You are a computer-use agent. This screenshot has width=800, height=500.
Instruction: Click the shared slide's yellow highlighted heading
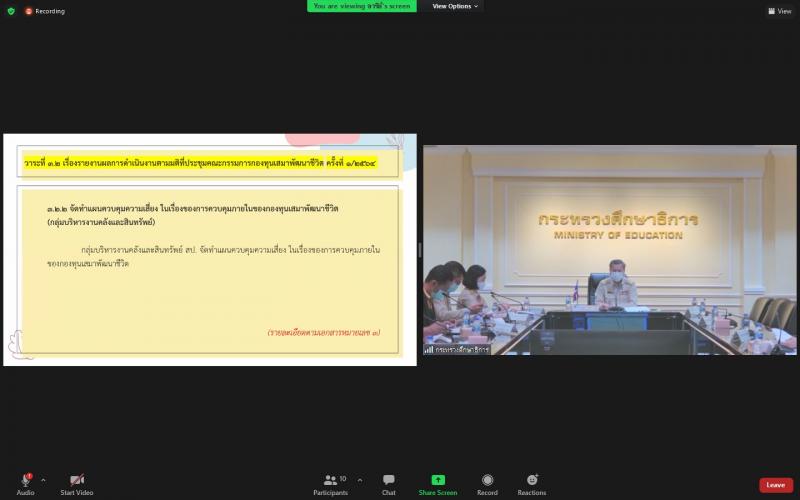(x=200, y=163)
